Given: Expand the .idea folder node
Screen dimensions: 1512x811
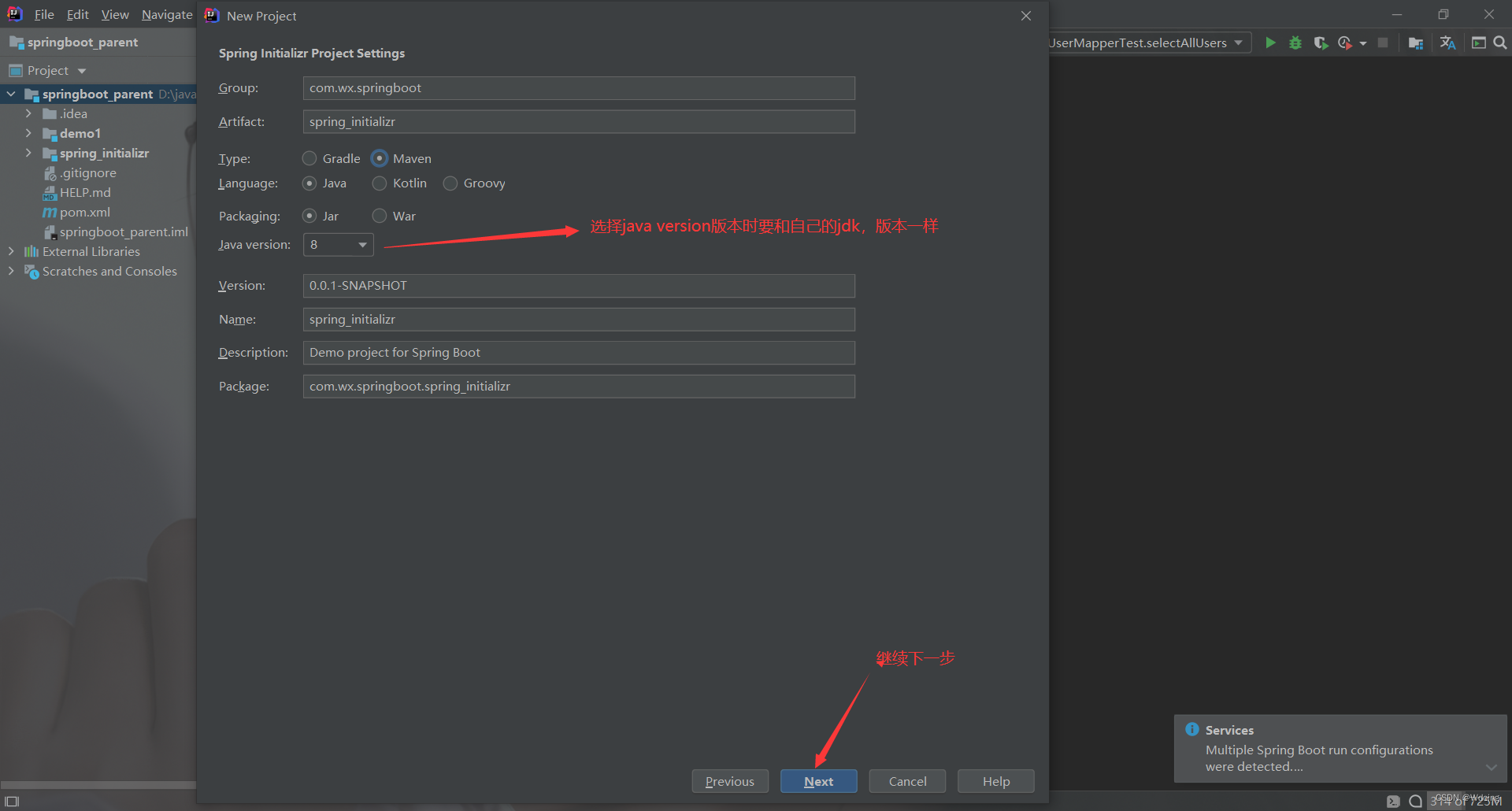Looking at the screenshot, I should [x=28, y=114].
